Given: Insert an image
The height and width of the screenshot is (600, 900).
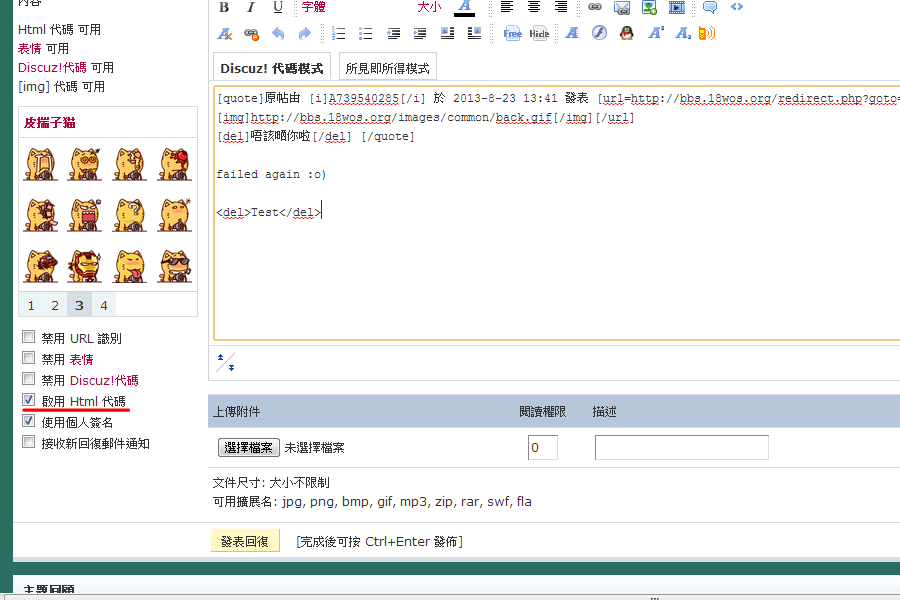Looking at the screenshot, I should 649,7.
